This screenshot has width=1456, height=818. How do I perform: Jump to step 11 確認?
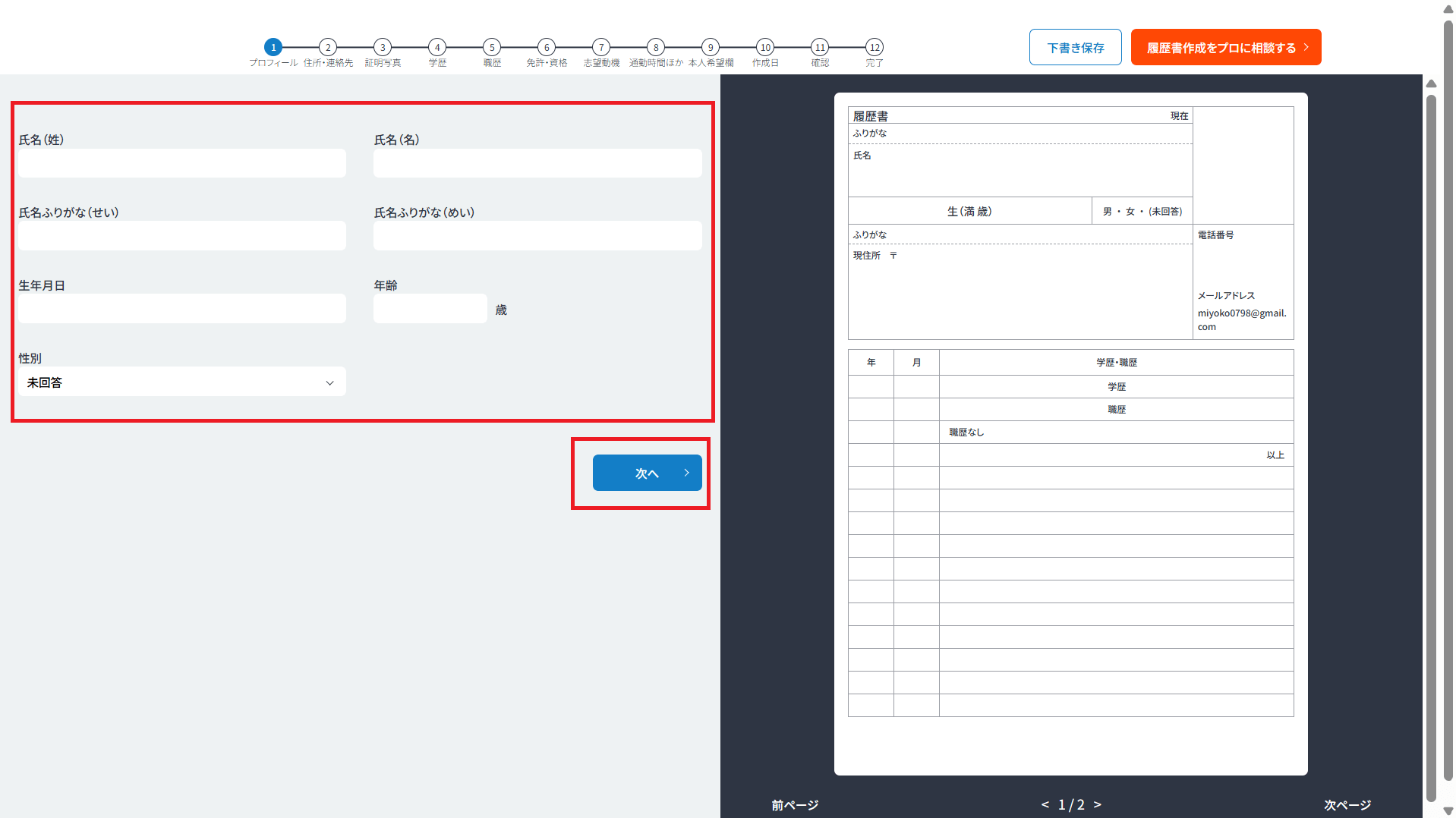[820, 47]
